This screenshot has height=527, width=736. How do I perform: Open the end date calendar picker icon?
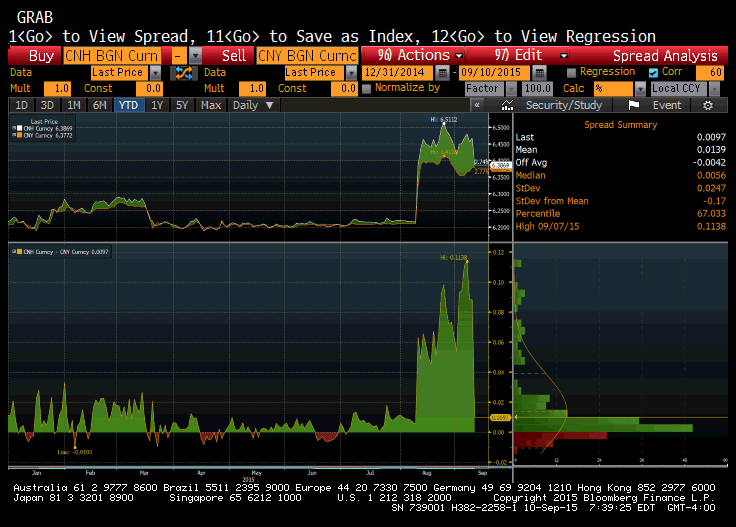tap(539, 73)
